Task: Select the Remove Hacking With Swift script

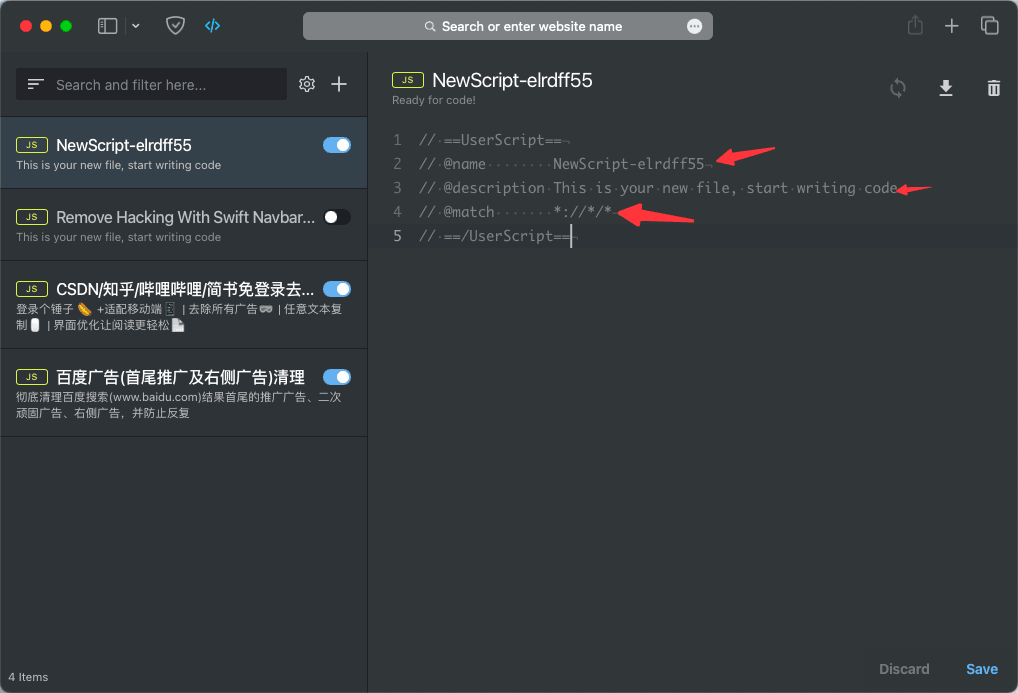Action: click(184, 225)
